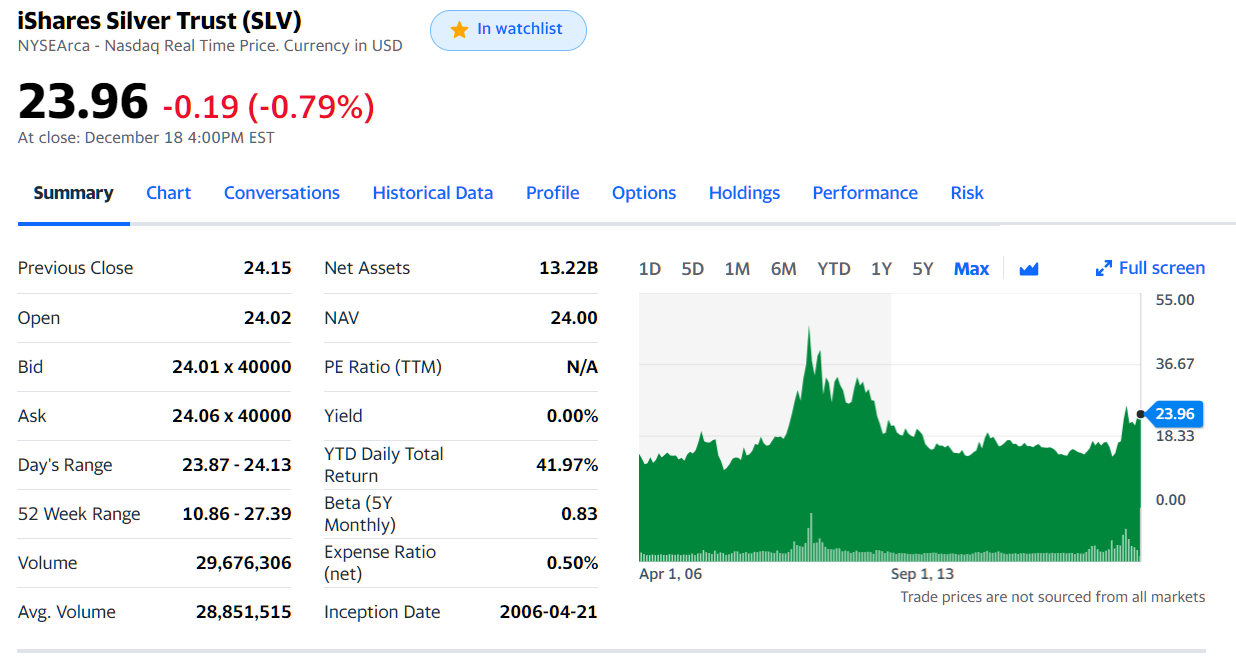Set chart range to YTD

[x=834, y=269]
